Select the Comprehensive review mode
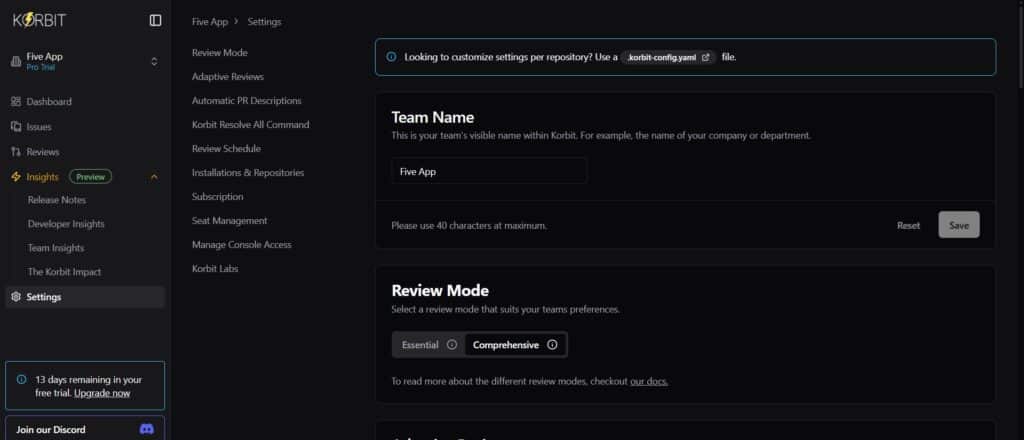 pos(515,345)
